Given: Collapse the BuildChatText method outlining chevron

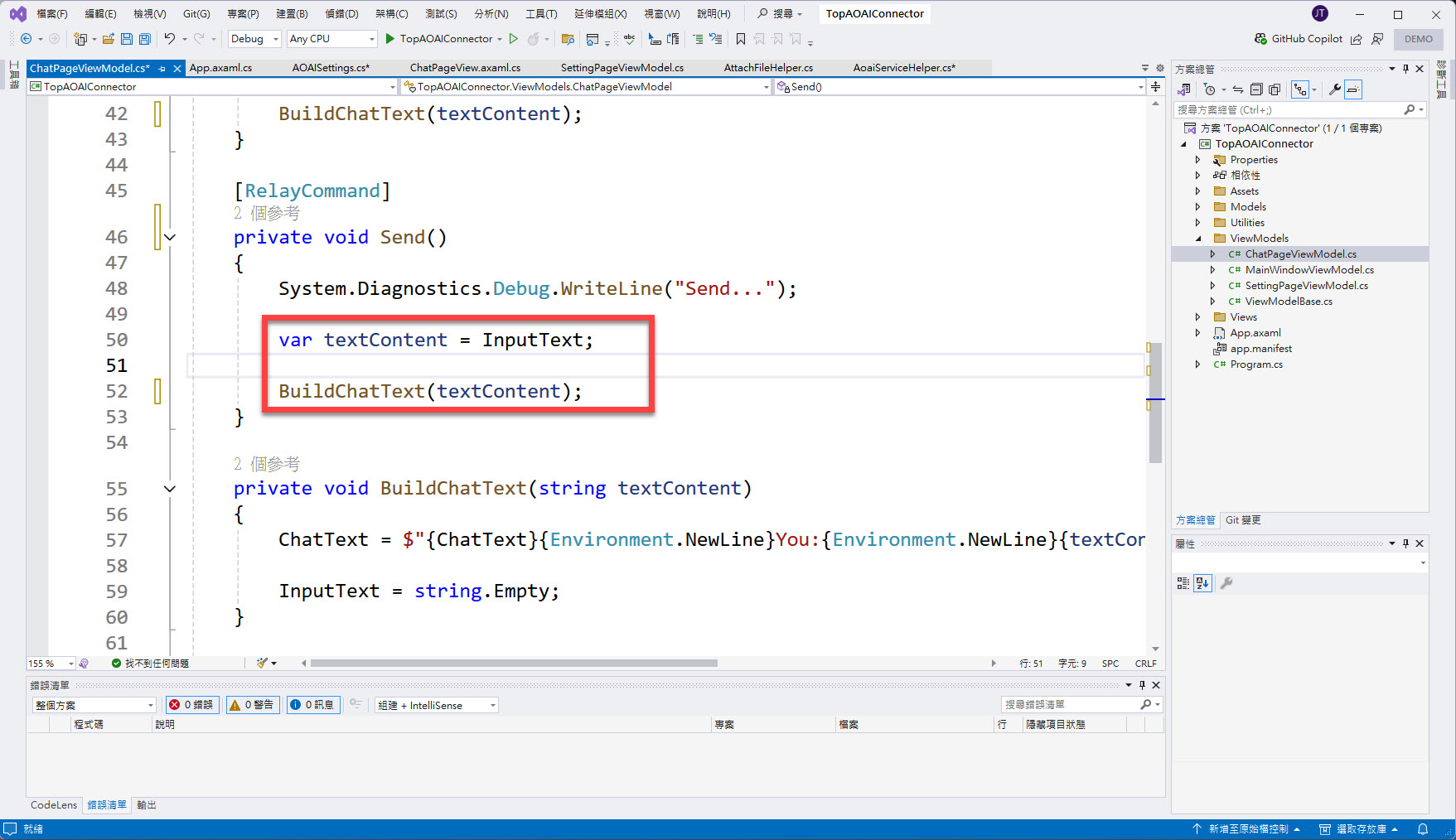Looking at the screenshot, I should tap(170, 489).
